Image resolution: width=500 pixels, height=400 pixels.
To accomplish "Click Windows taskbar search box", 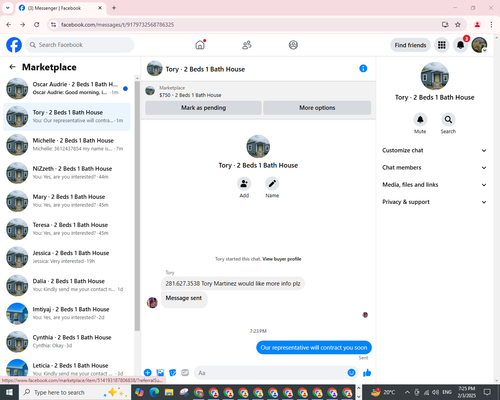I will click(x=74, y=392).
